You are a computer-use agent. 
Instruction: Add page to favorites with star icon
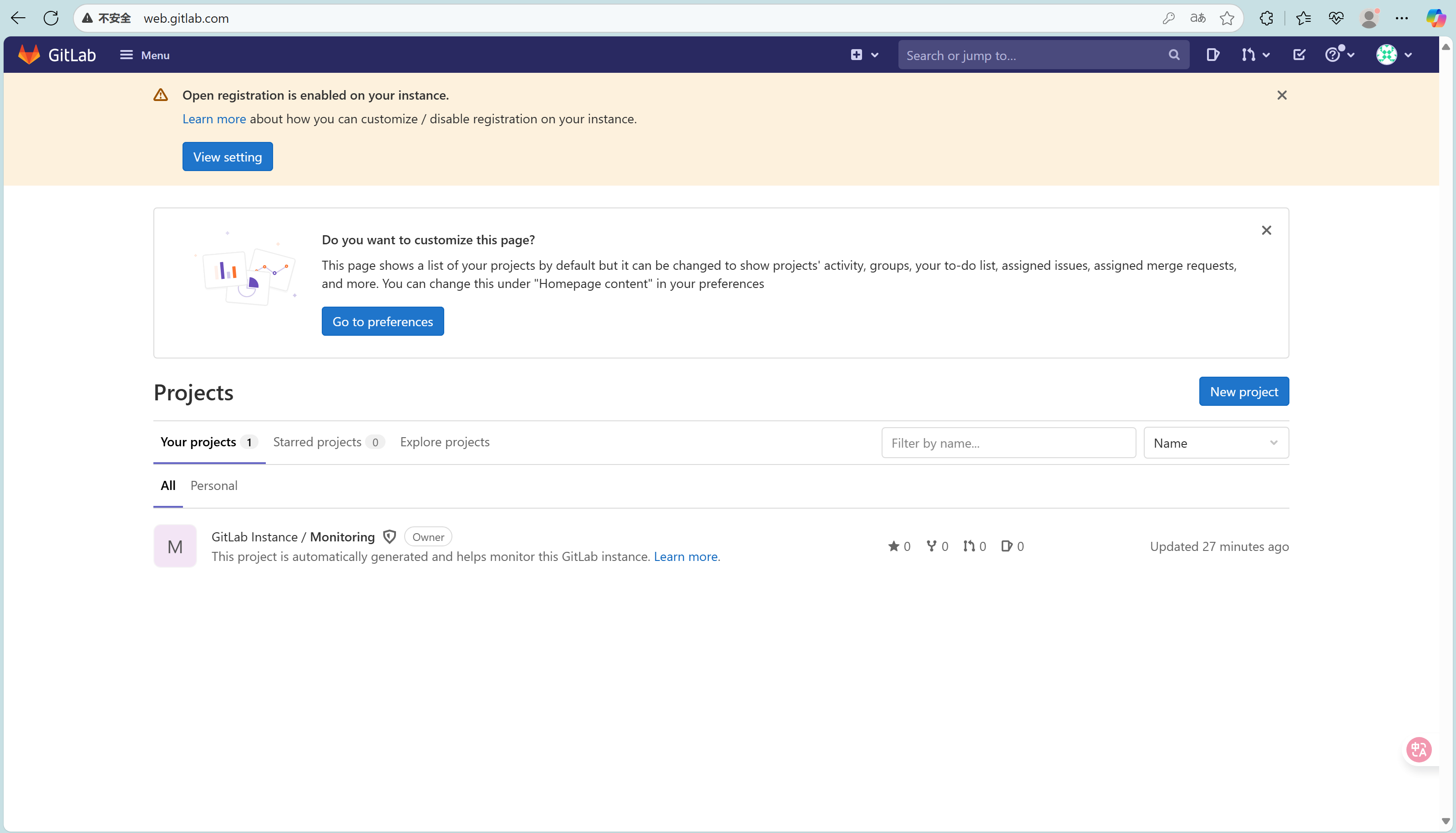tap(1227, 18)
